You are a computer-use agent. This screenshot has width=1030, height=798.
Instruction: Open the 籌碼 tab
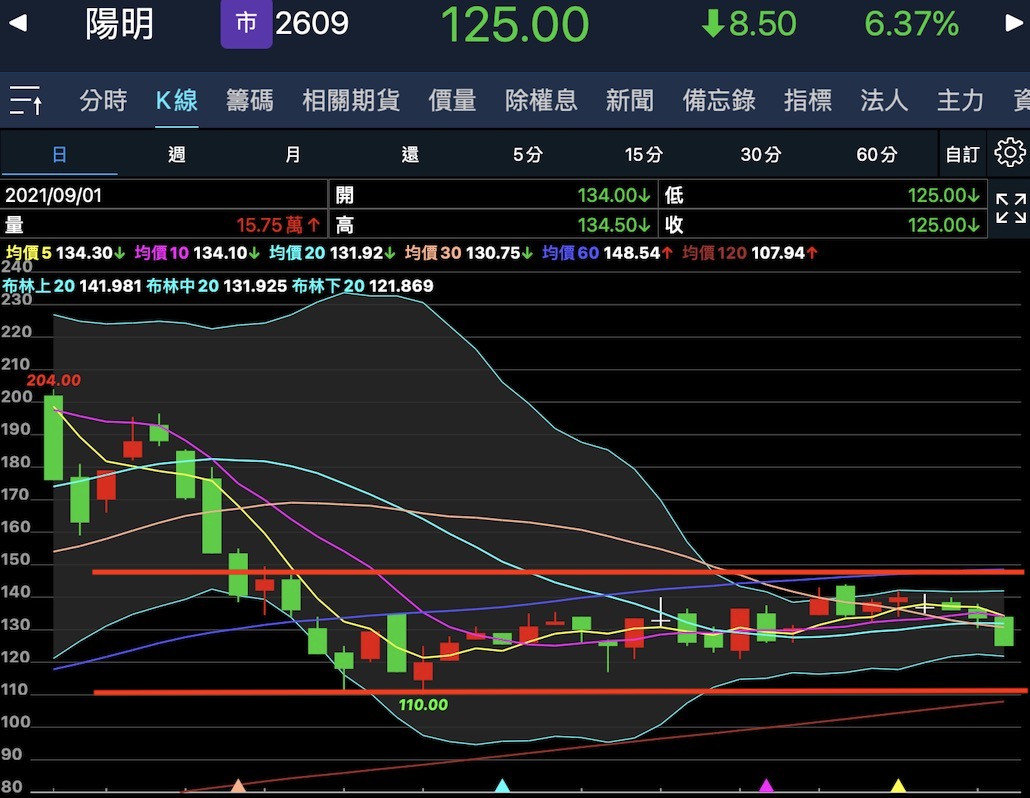click(x=250, y=100)
